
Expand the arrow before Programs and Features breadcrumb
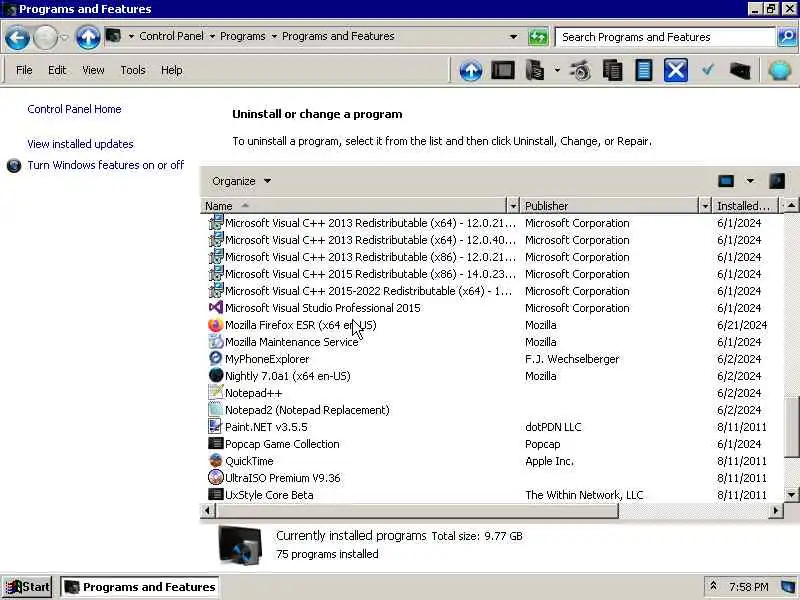274,36
